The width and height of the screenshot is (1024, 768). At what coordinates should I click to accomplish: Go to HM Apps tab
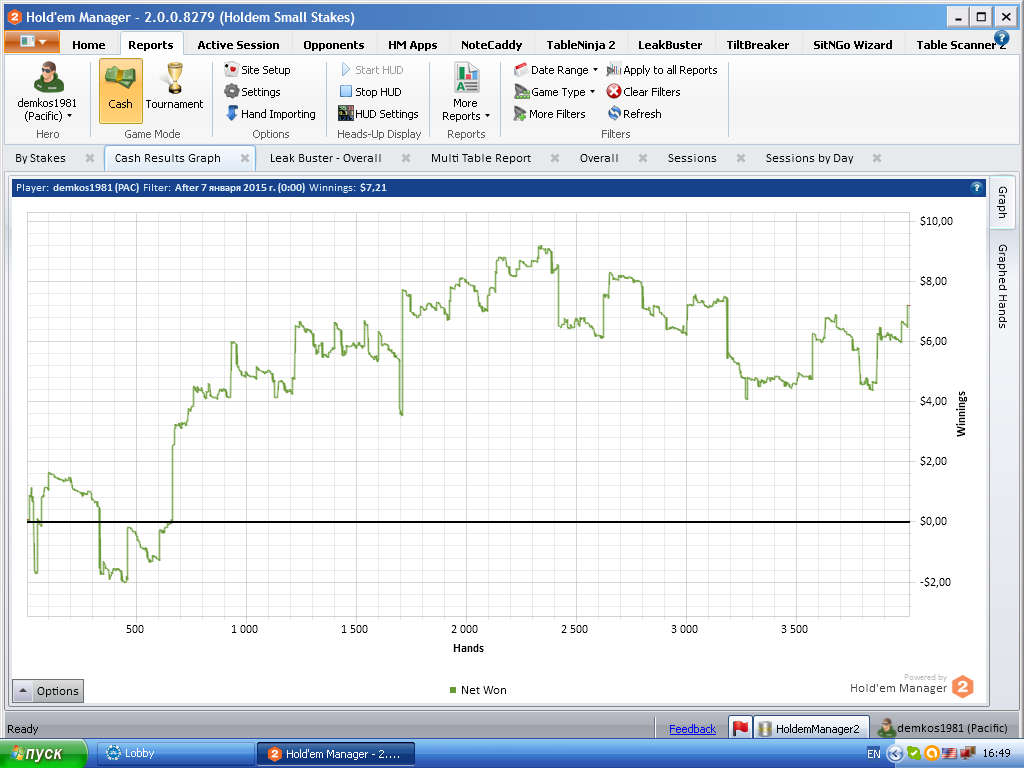click(x=413, y=45)
